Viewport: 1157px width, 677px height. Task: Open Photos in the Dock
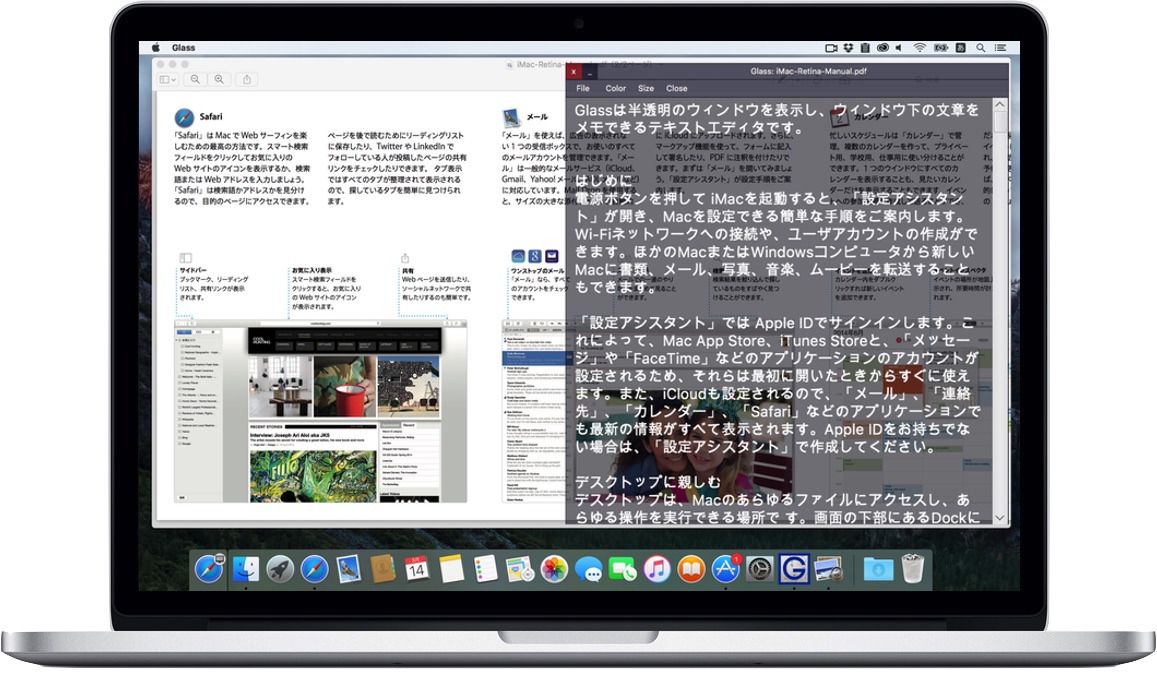(x=553, y=569)
